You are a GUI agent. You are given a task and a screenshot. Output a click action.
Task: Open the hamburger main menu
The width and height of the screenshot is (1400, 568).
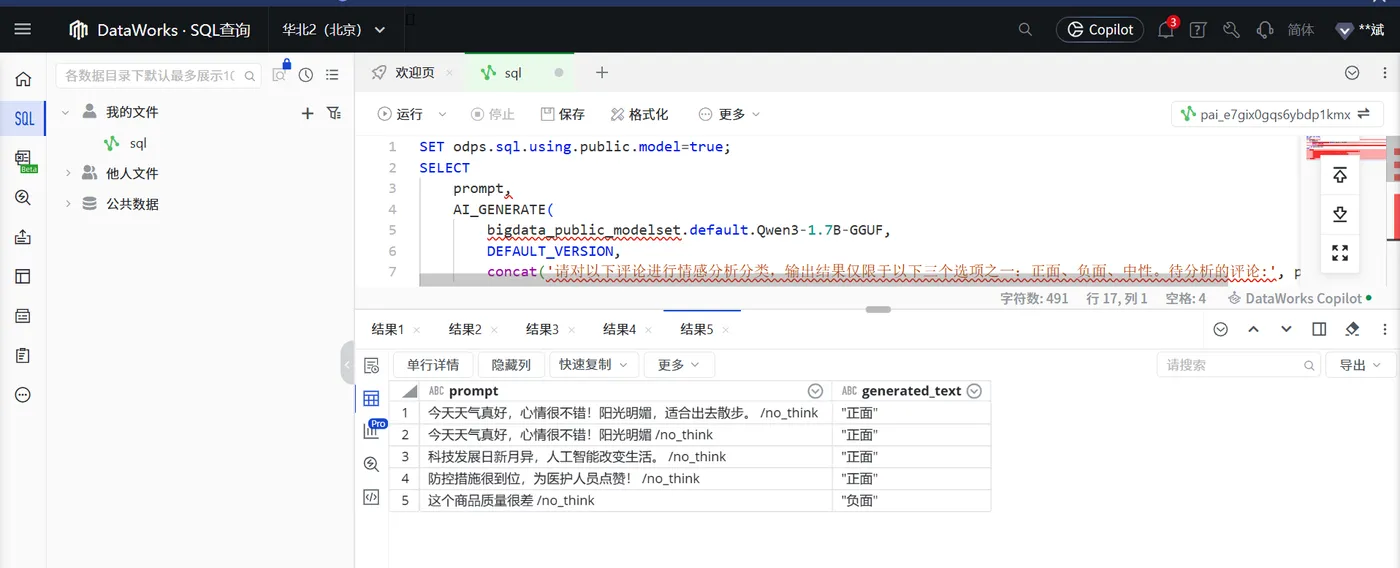coord(22,29)
